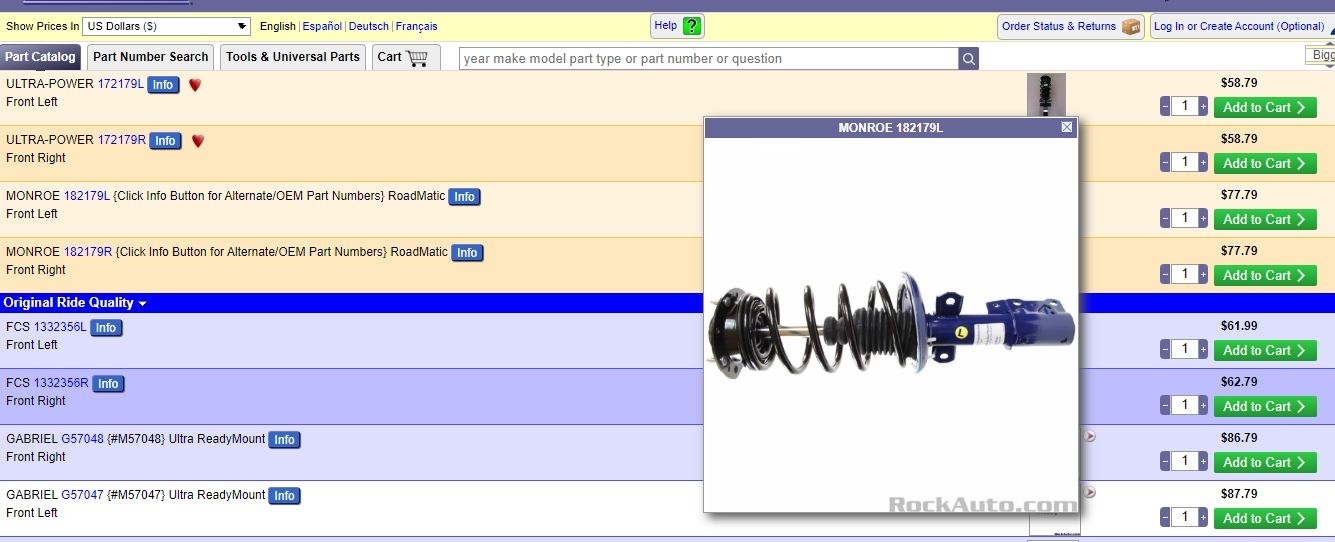Add MONROE 182179L to cart
1335x542 pixels.
point(1265,219)
